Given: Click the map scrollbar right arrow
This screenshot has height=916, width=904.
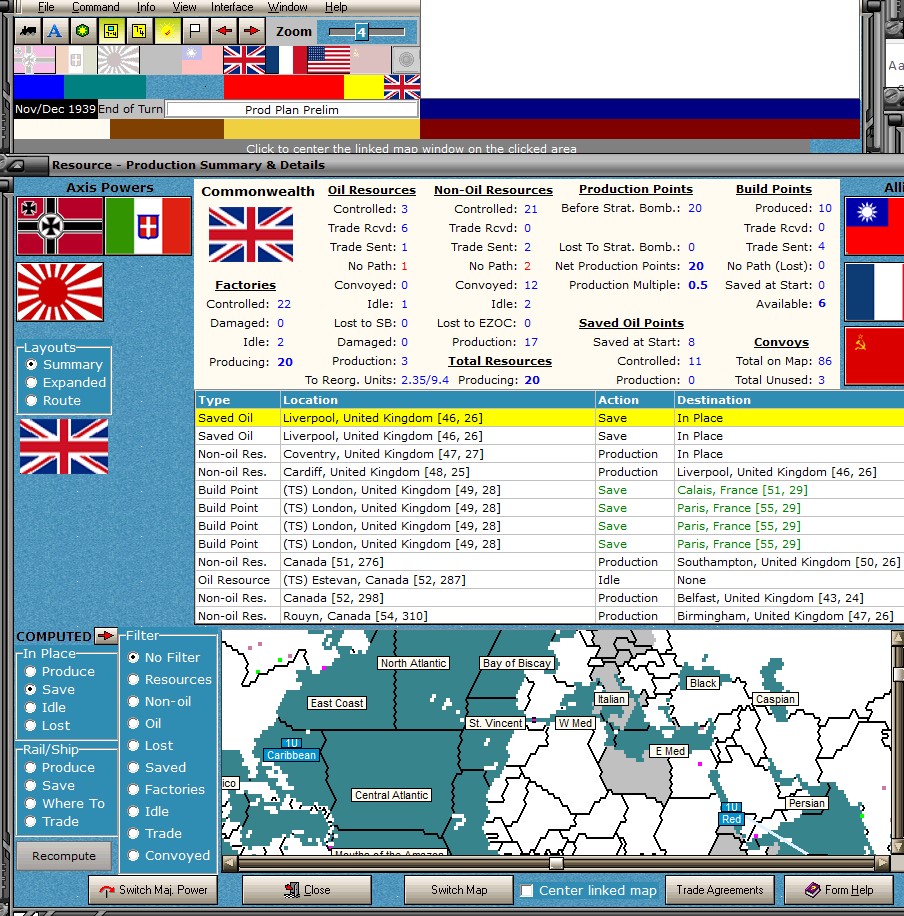Looking at the screenshot, I should [882, 863].
